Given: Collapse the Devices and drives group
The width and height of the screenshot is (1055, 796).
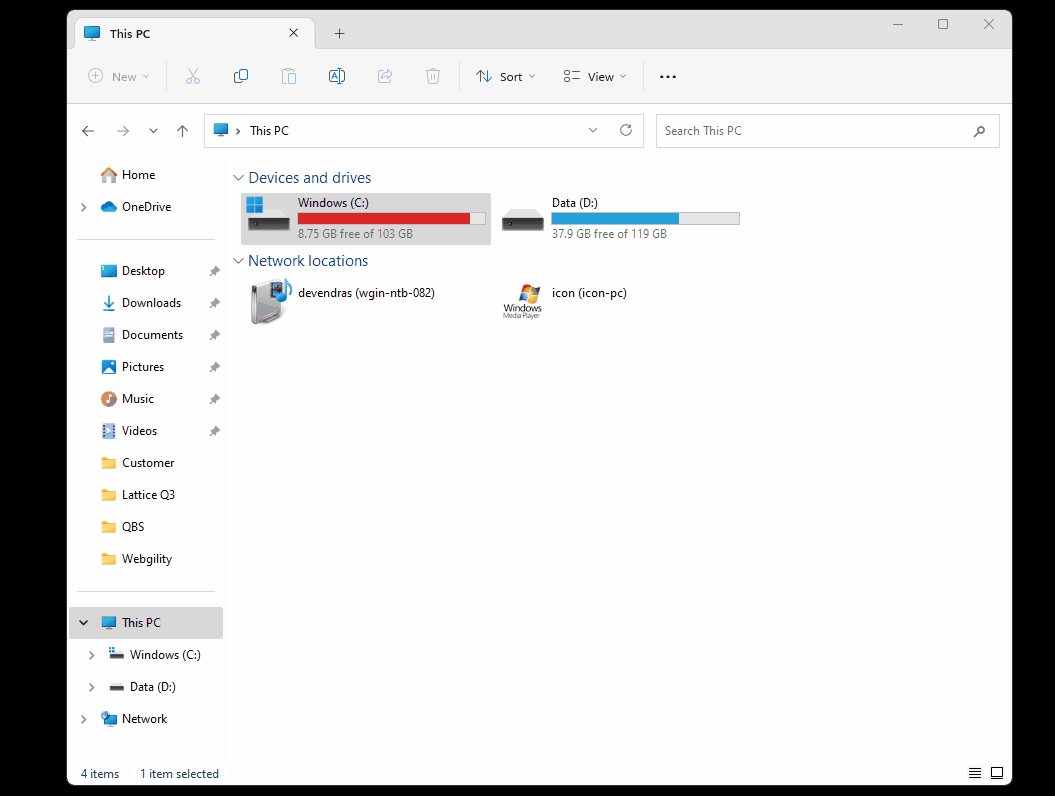Looking at the screenshot, I should click(x=238, y=178).
